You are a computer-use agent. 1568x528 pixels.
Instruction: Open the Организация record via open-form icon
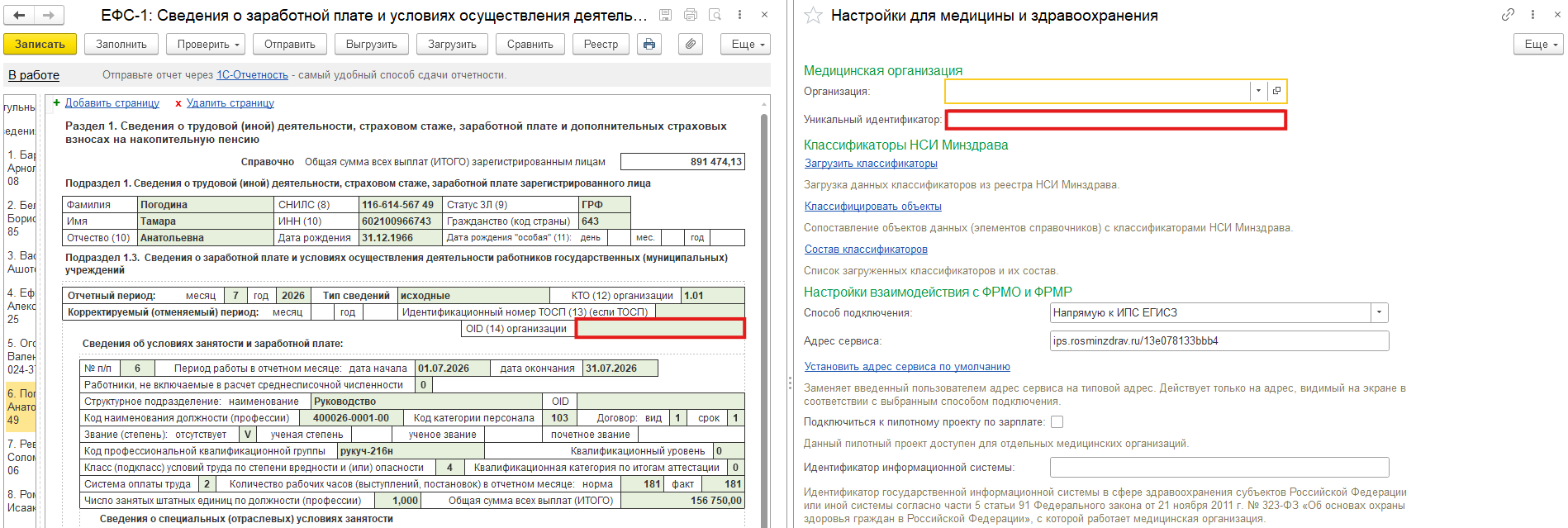coord(1276,91)
